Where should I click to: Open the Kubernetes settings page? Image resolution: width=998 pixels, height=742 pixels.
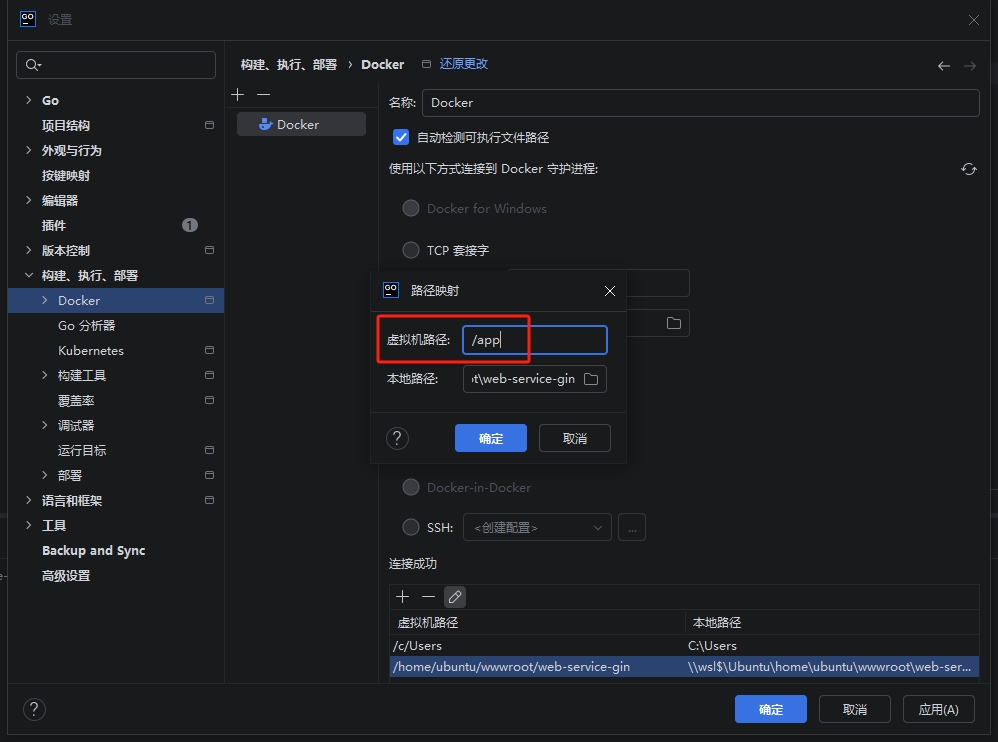(91, 350)
